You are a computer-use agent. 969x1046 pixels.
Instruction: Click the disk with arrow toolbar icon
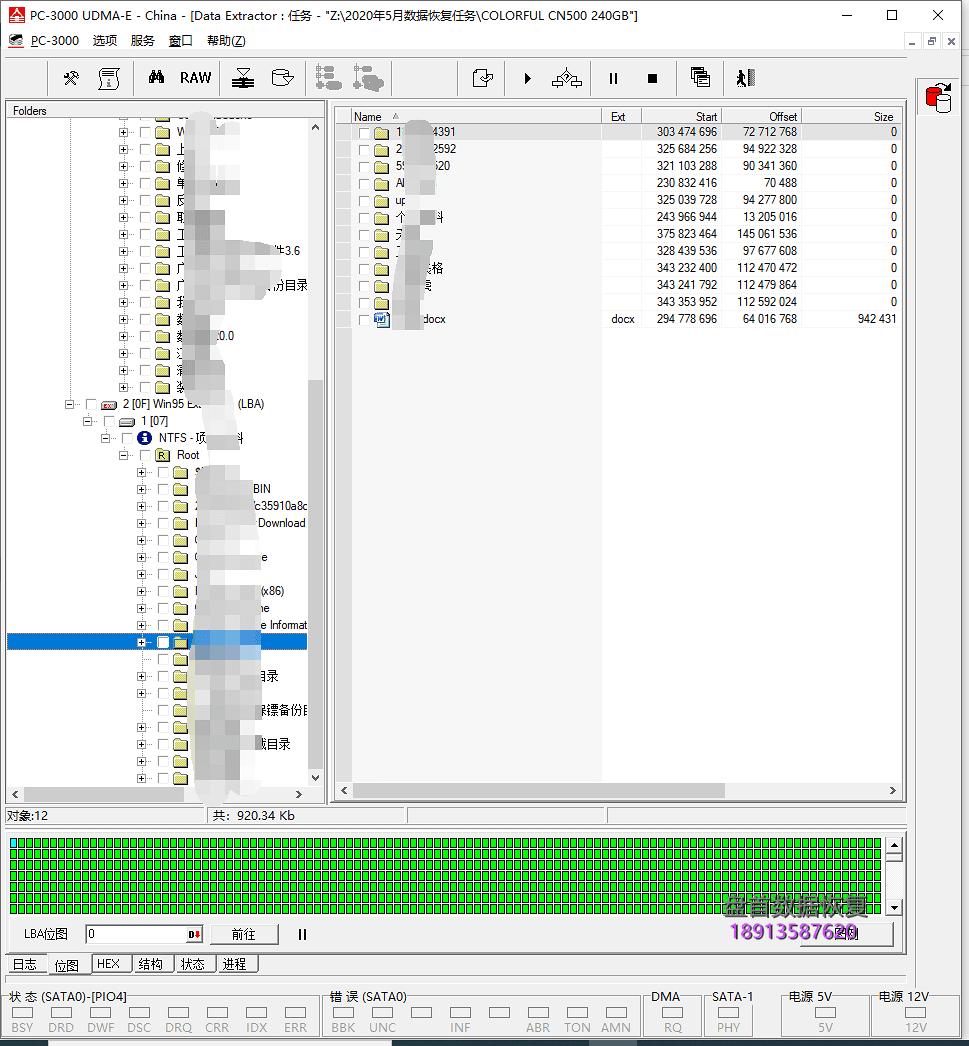coord(283,78)
